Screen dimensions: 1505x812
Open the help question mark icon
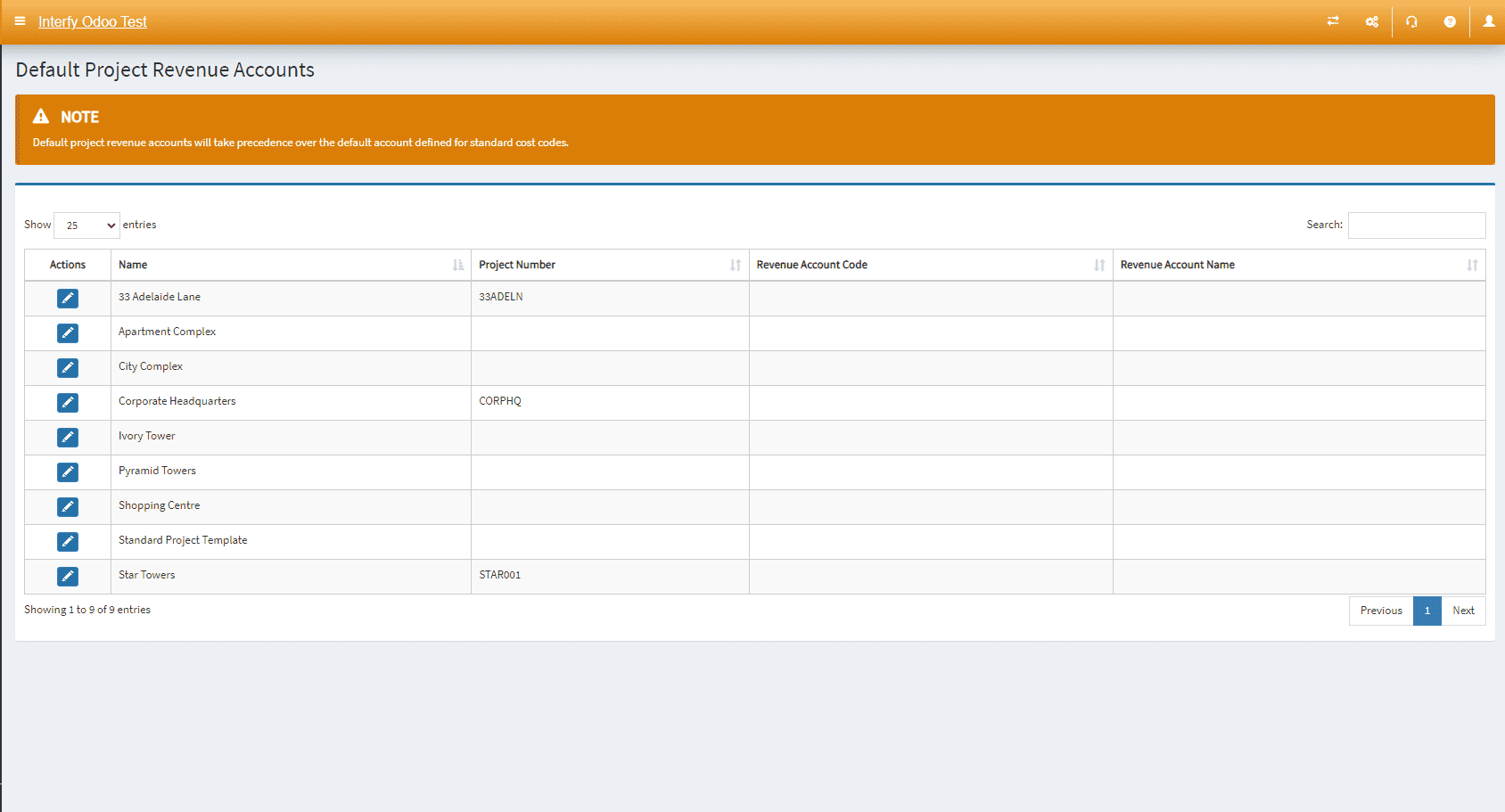[x=1450, y=21]
